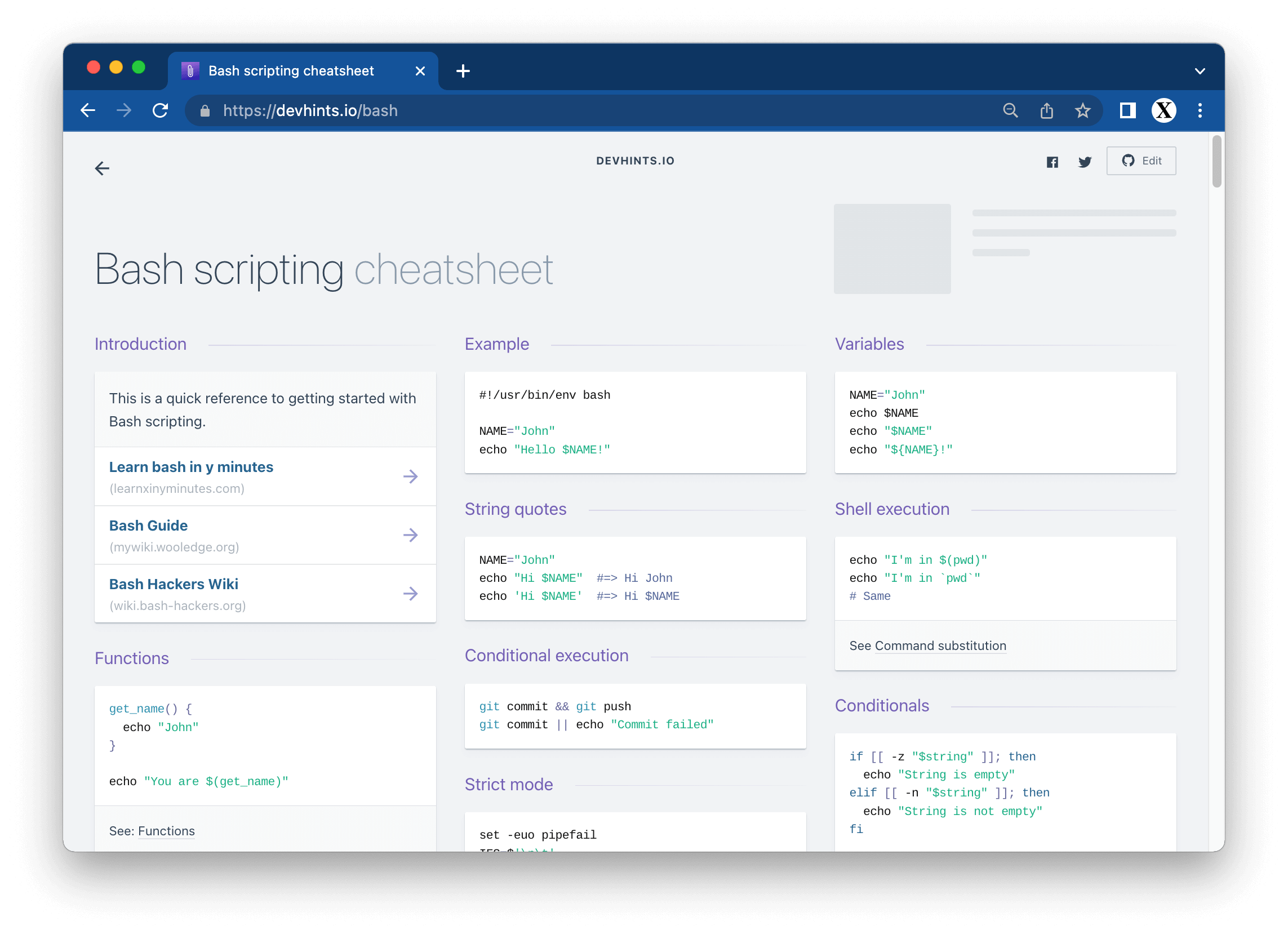The image size is (1288, 935).
Task: Share the cheatsheet via Twitter icon
Action: coord(1085,162)
